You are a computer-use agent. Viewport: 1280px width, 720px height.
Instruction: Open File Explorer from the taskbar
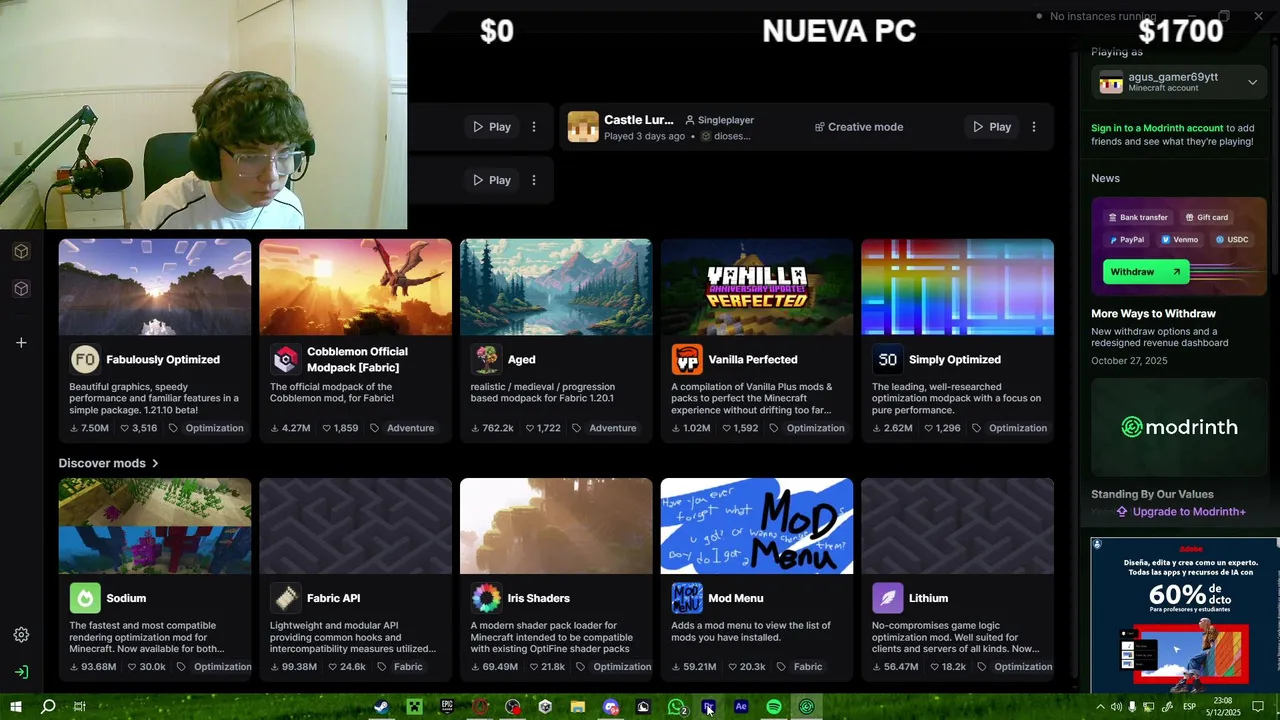tap(578, 707)
